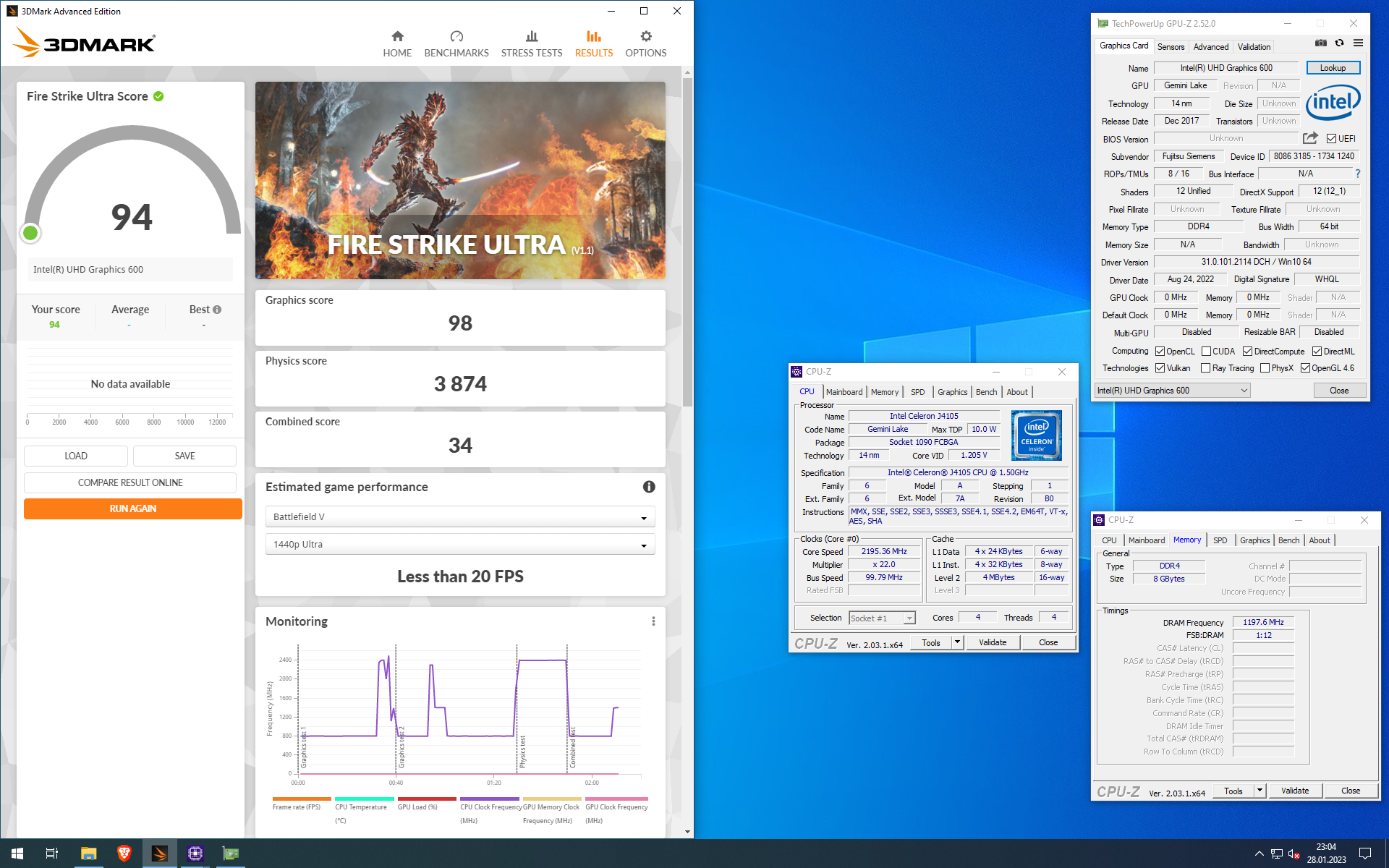Click the green validated checkmark by the score
The image size is (1389, 868).
click(158, 96)
